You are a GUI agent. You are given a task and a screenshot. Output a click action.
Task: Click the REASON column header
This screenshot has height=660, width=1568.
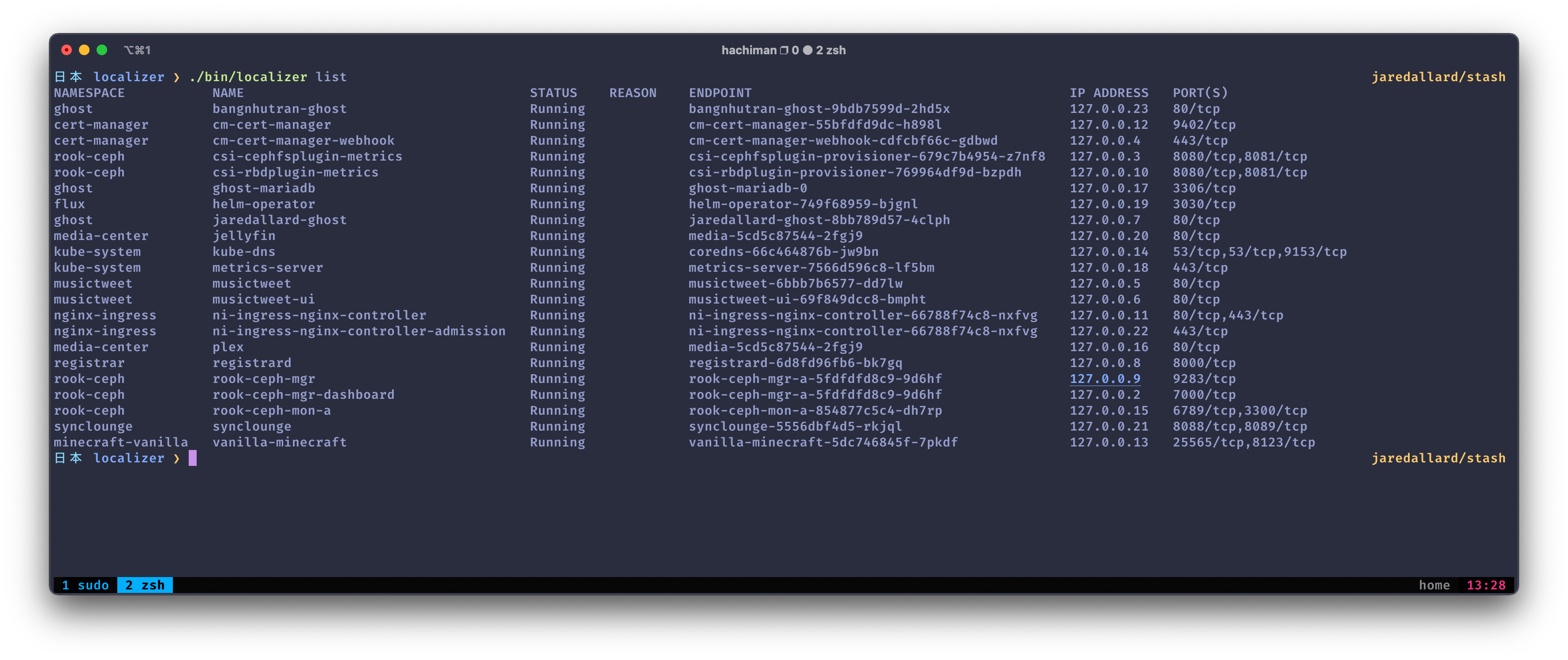[x=633, y=93]
